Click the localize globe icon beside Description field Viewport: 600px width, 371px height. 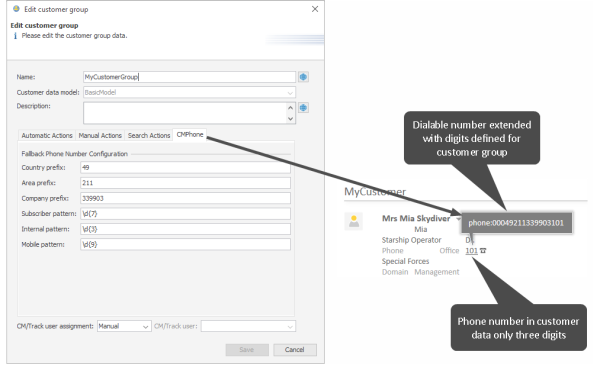click(303, 108)
